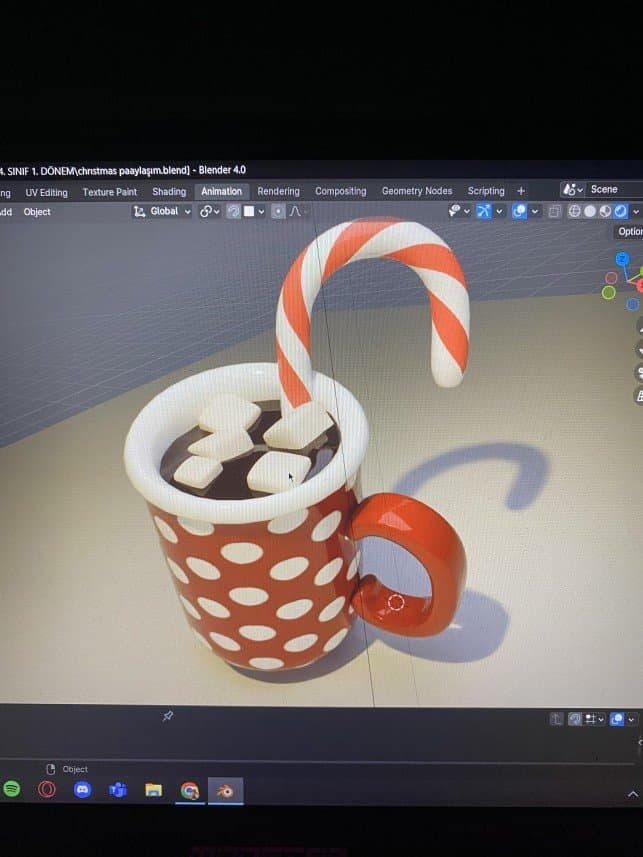The width and height of the screenshot is (643, 857).
Task: Expand the gizmo options dropdown arrow
Action: pos(499,212)
